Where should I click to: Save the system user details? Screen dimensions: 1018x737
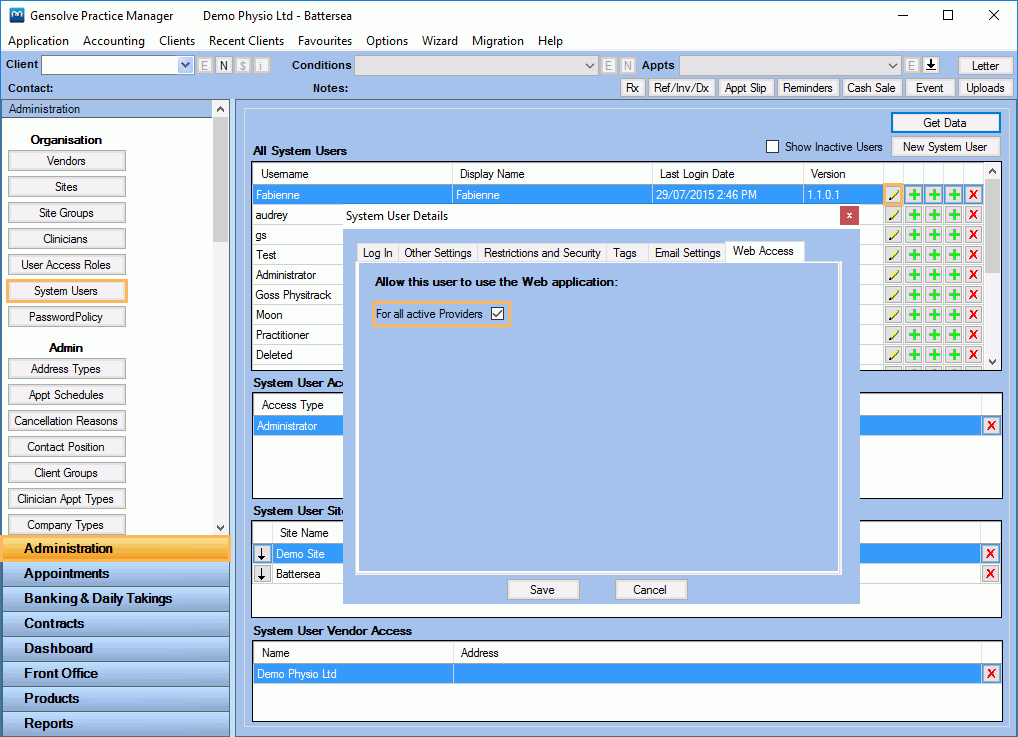(542, 590)
